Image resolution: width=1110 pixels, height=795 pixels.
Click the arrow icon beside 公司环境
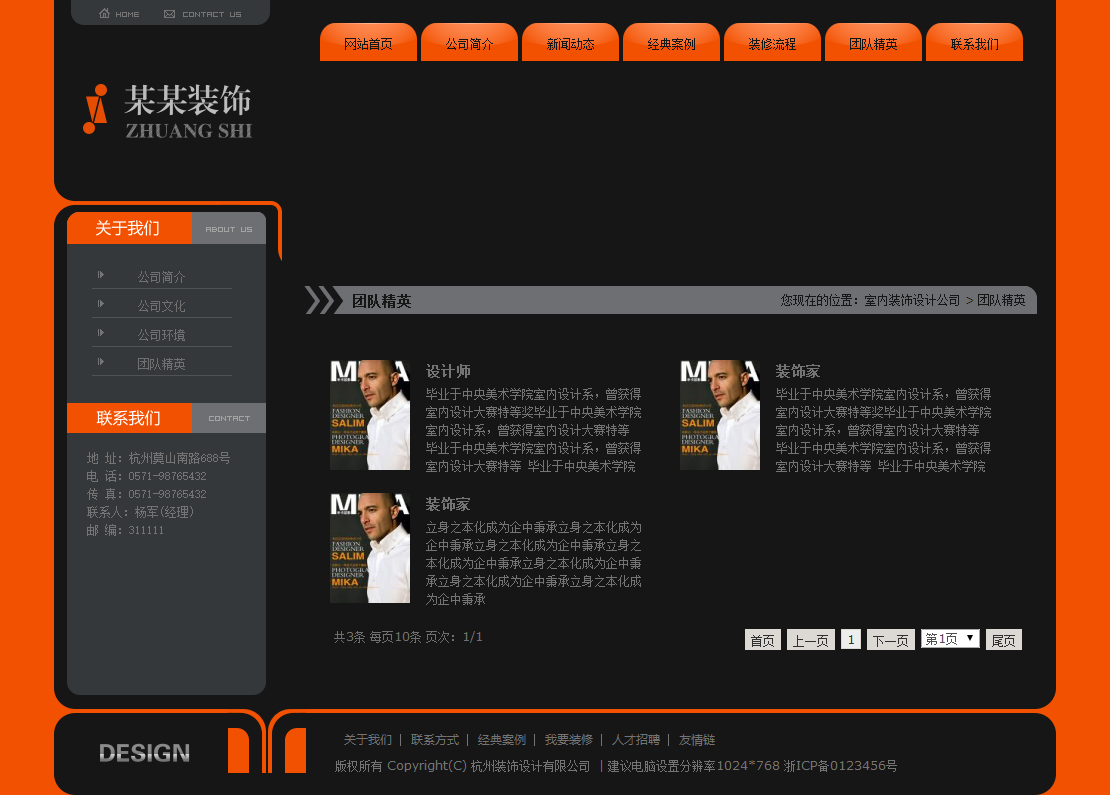pyautogui.click(x=103, y=335)
